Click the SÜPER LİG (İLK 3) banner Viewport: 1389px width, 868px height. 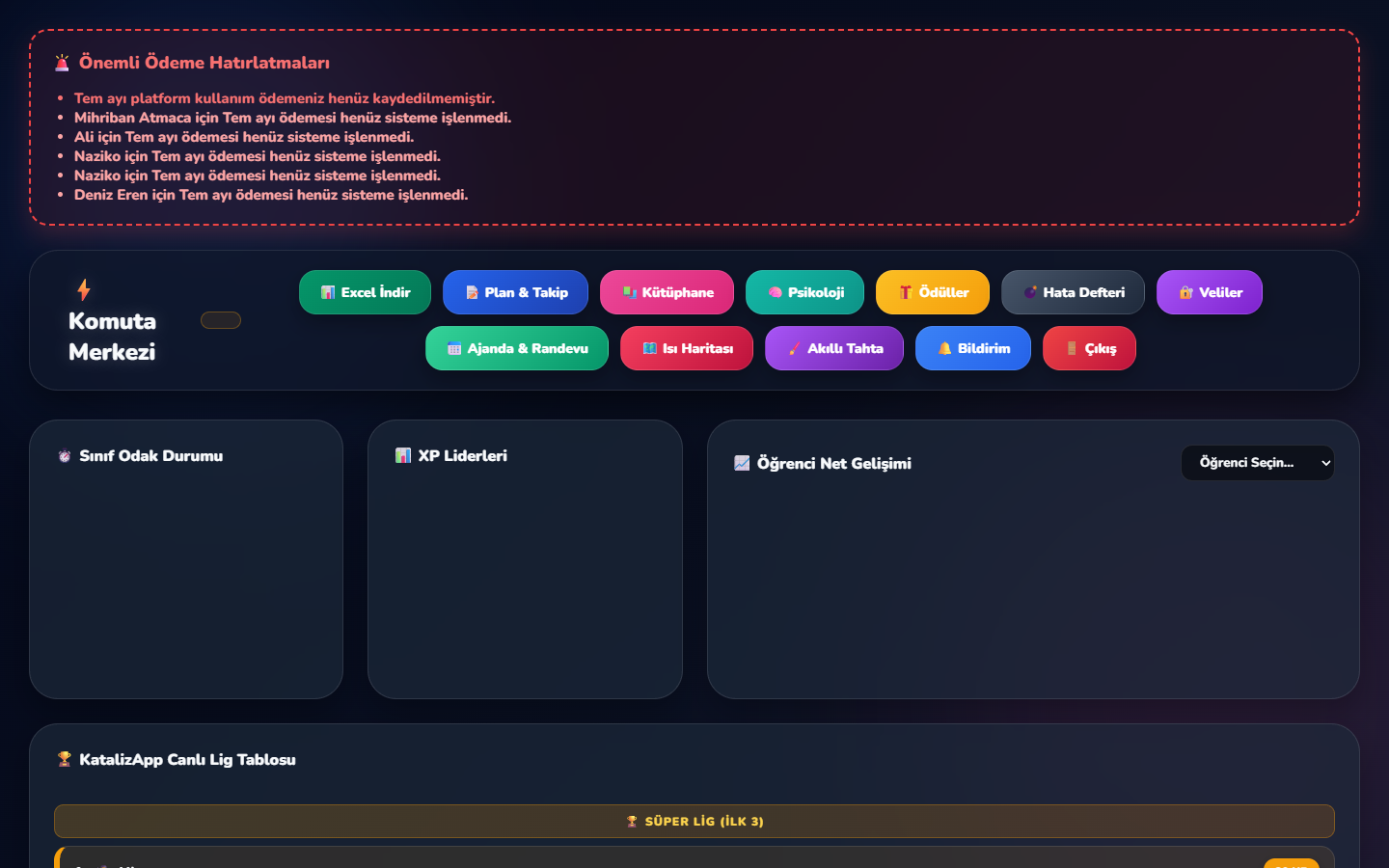(x=694, y=821)
